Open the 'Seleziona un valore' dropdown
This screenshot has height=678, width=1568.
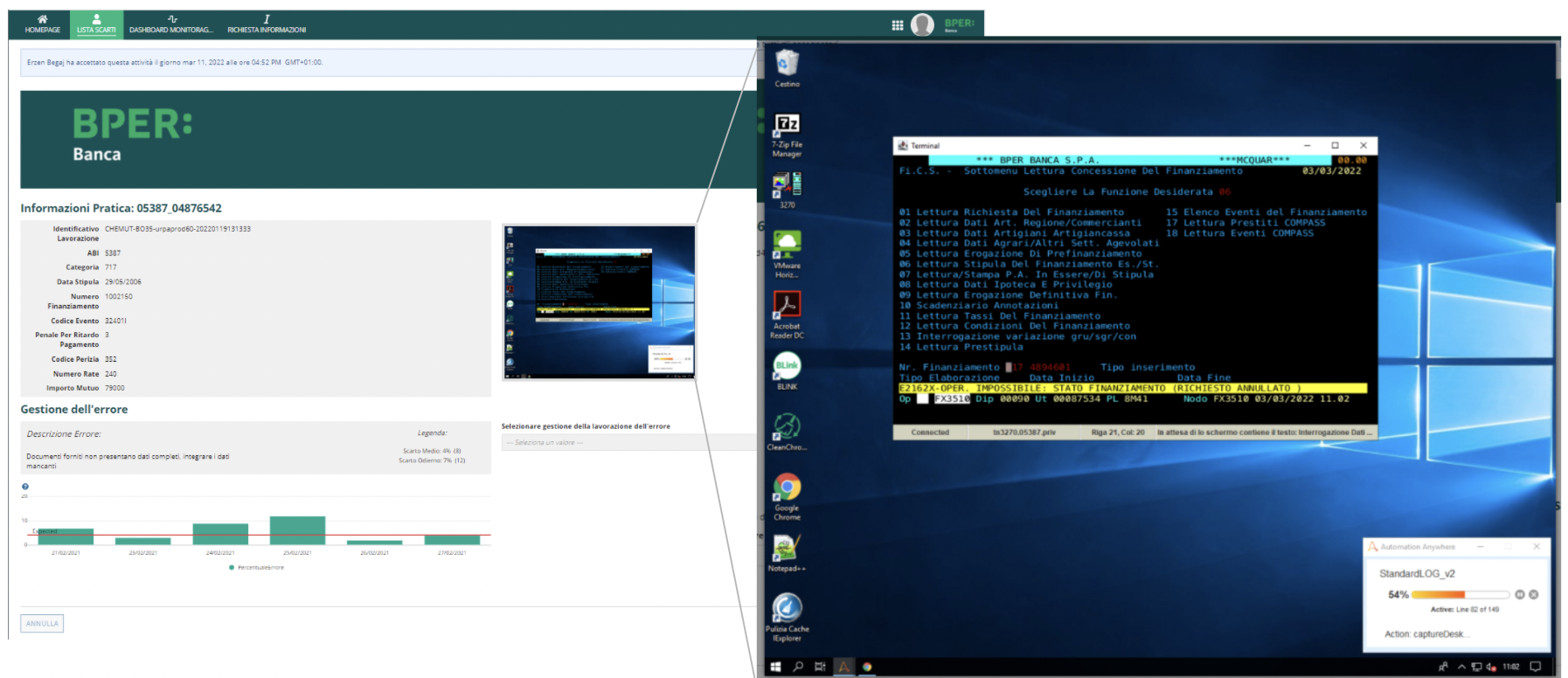coord(628,442)
